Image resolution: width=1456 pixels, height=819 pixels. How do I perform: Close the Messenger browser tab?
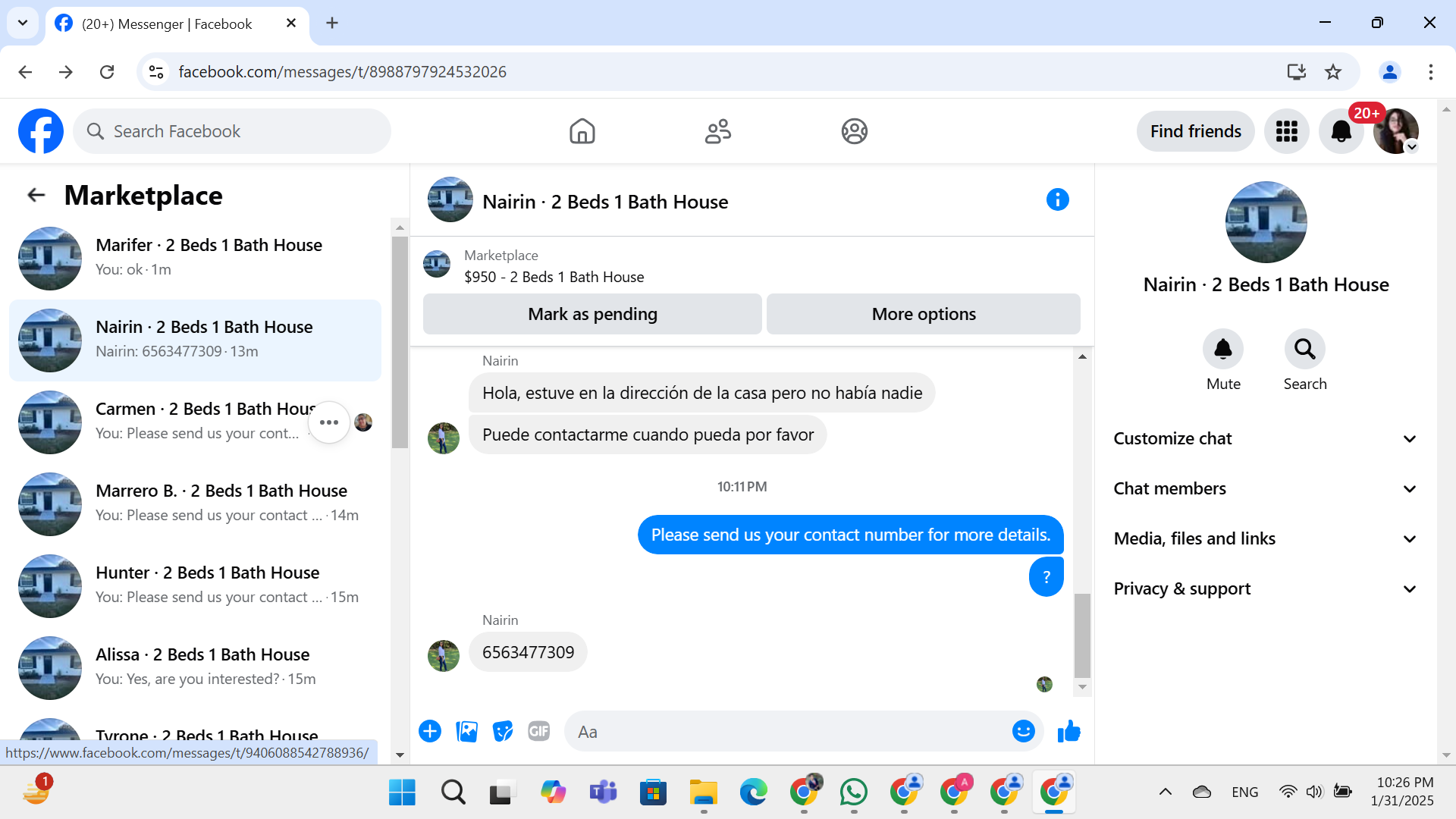click(291, 24)
